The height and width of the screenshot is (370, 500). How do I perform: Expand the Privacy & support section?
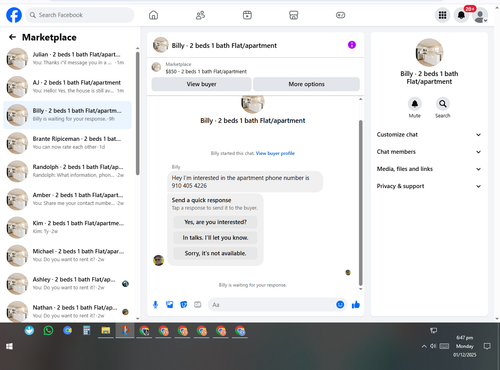[429, 186]
